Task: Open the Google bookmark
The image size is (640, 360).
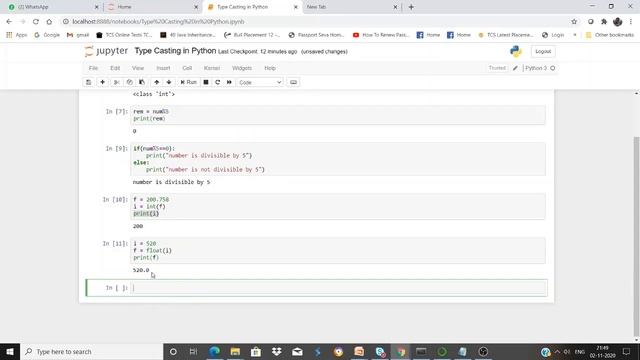Action: pos(47,35)
